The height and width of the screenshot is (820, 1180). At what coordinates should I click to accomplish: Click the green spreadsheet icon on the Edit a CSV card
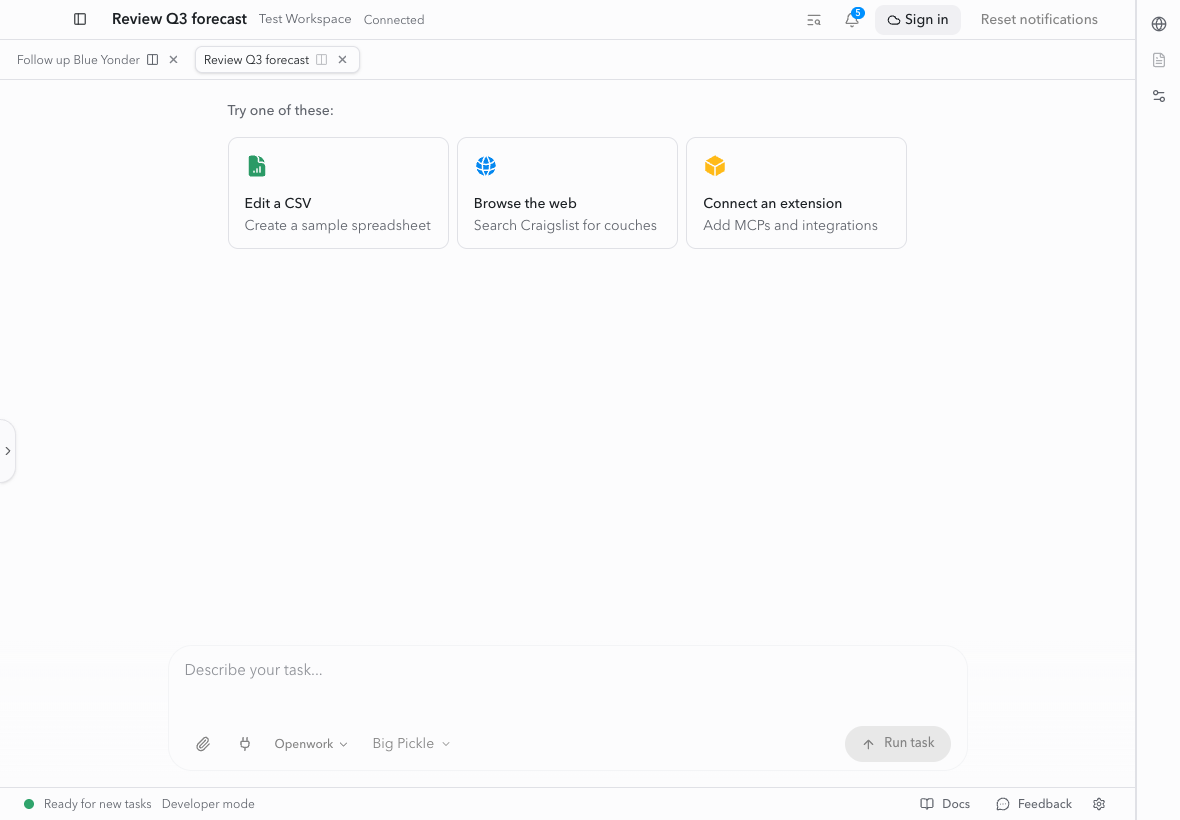(257, 166)
